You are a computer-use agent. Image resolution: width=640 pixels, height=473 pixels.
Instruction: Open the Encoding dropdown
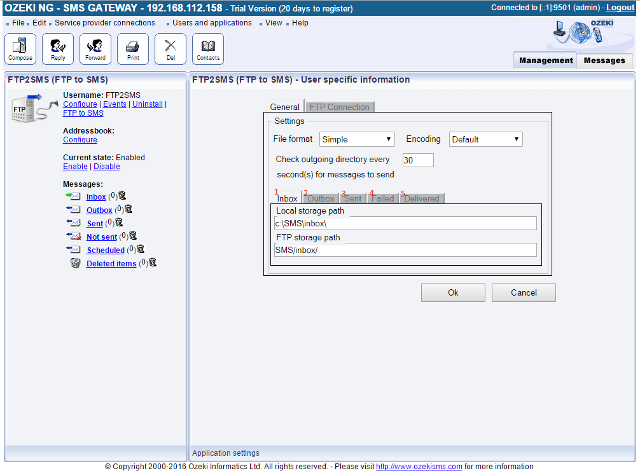point(486,139)
